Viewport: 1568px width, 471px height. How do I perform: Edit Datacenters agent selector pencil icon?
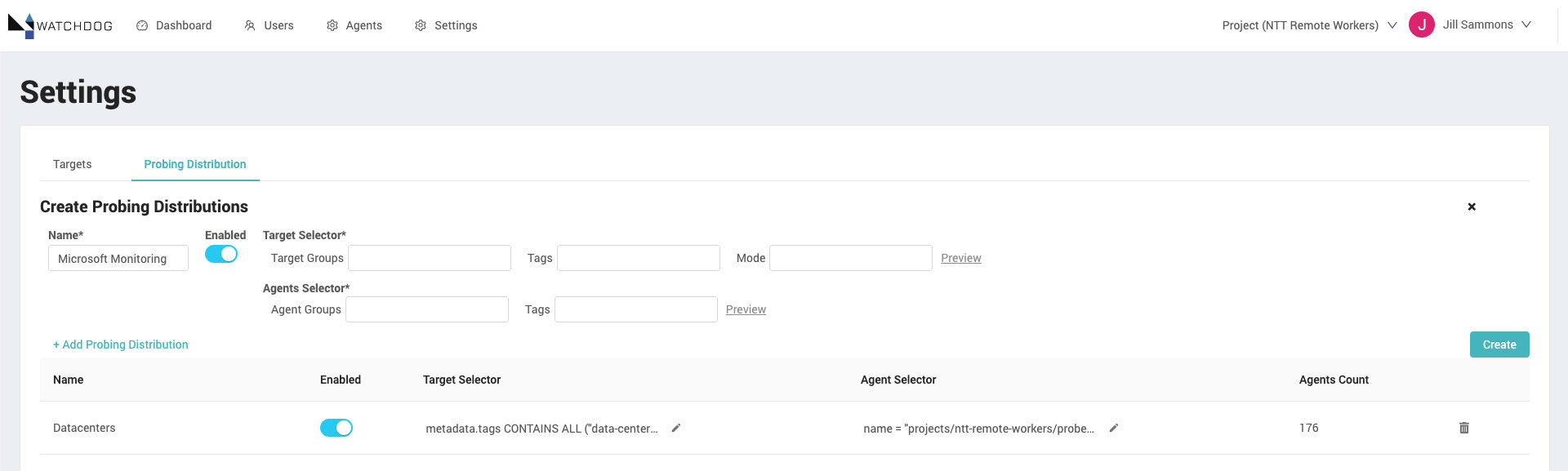point(1113,428)
